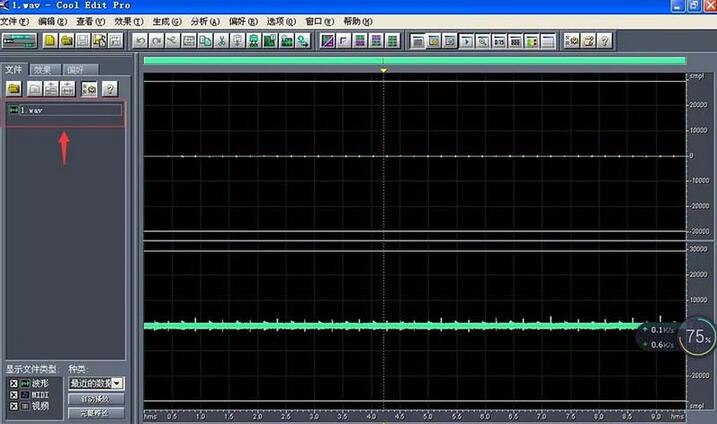The height and width of the screenshot is (424, 717).
Task: Toggle the MIDI file type checkbox
Action: [x=13, y=394]
